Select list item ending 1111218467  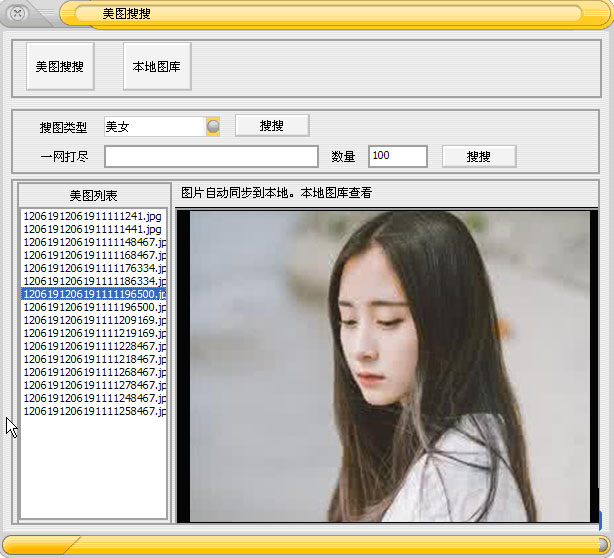pos(94,359)
